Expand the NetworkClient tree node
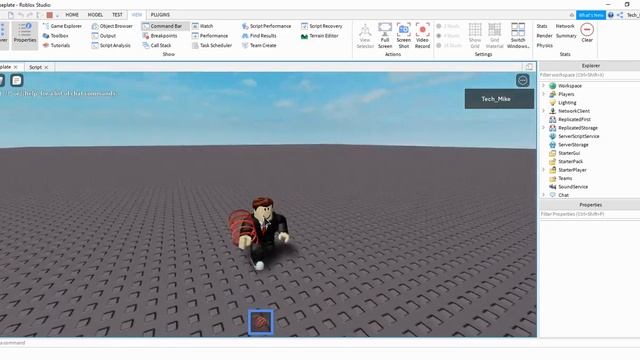The height and width of the screenshot is (360, 640). pyautogui.click(x=543, y=111)
